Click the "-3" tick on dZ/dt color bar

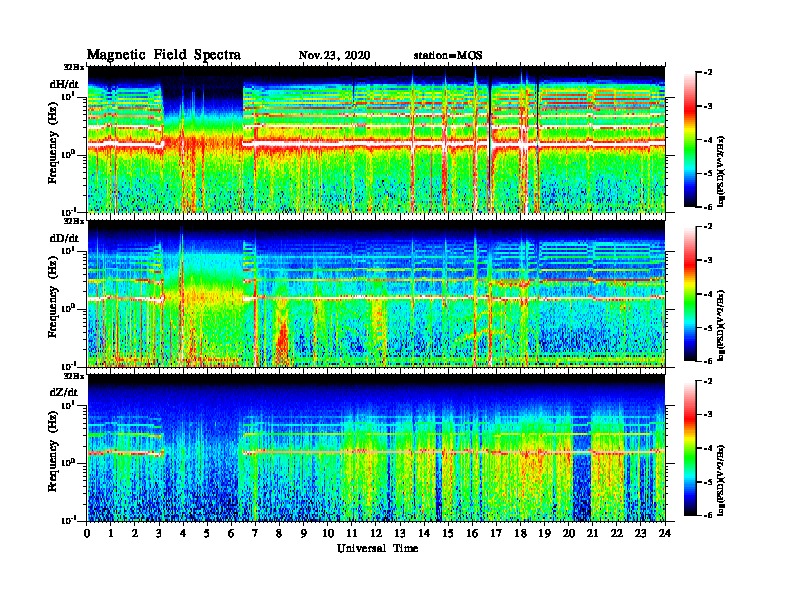click(x=709, y=415)
